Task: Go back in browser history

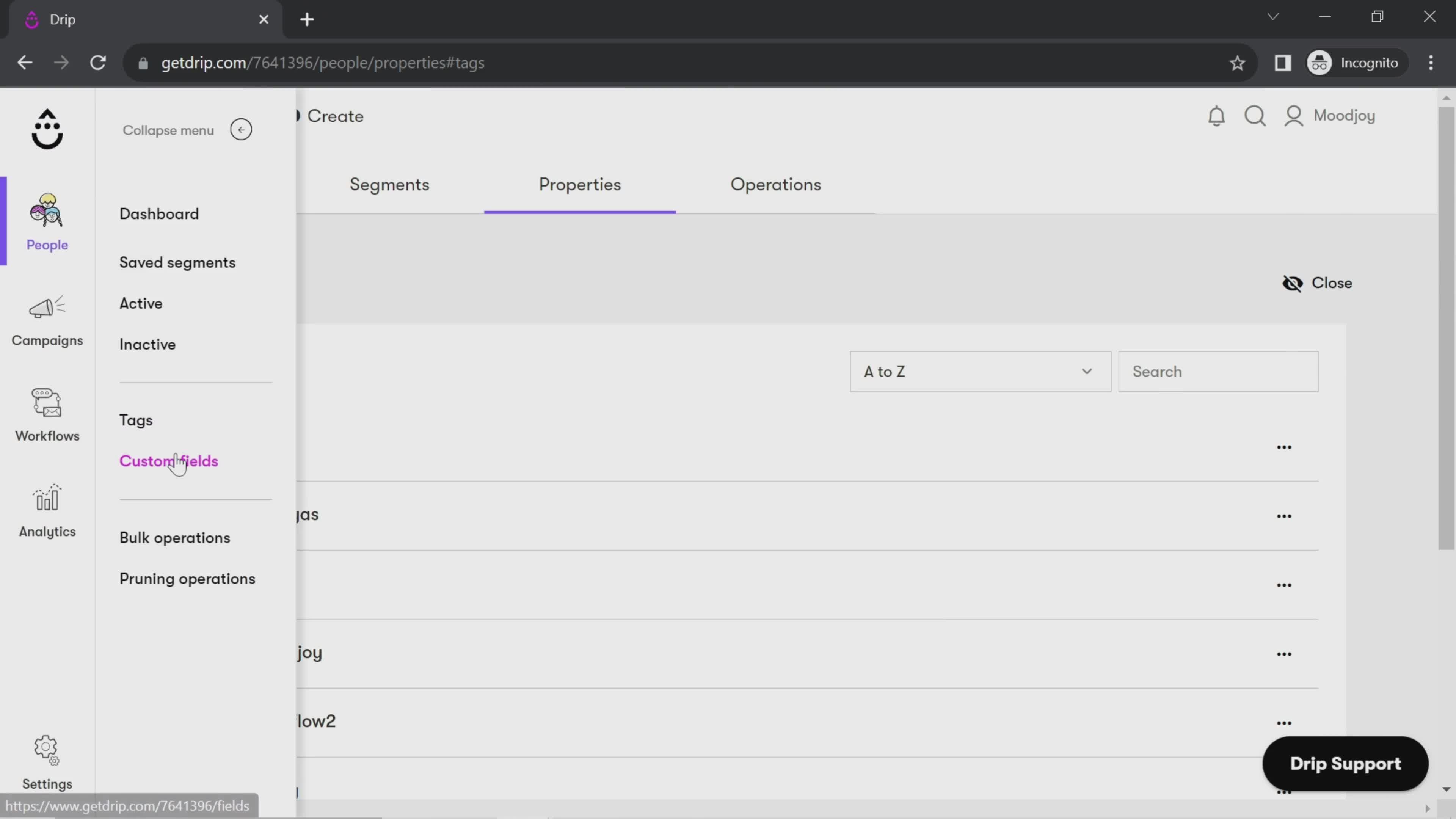Action: (x=25, y=63)
